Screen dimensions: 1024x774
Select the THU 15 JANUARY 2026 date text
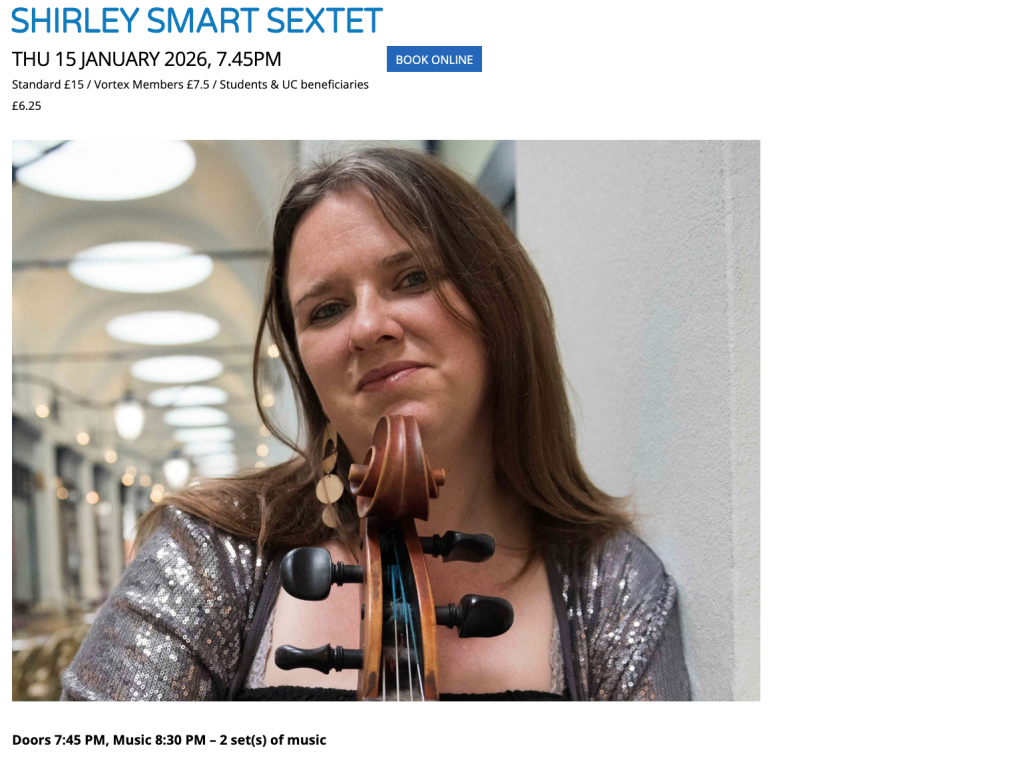click(110, 59)
